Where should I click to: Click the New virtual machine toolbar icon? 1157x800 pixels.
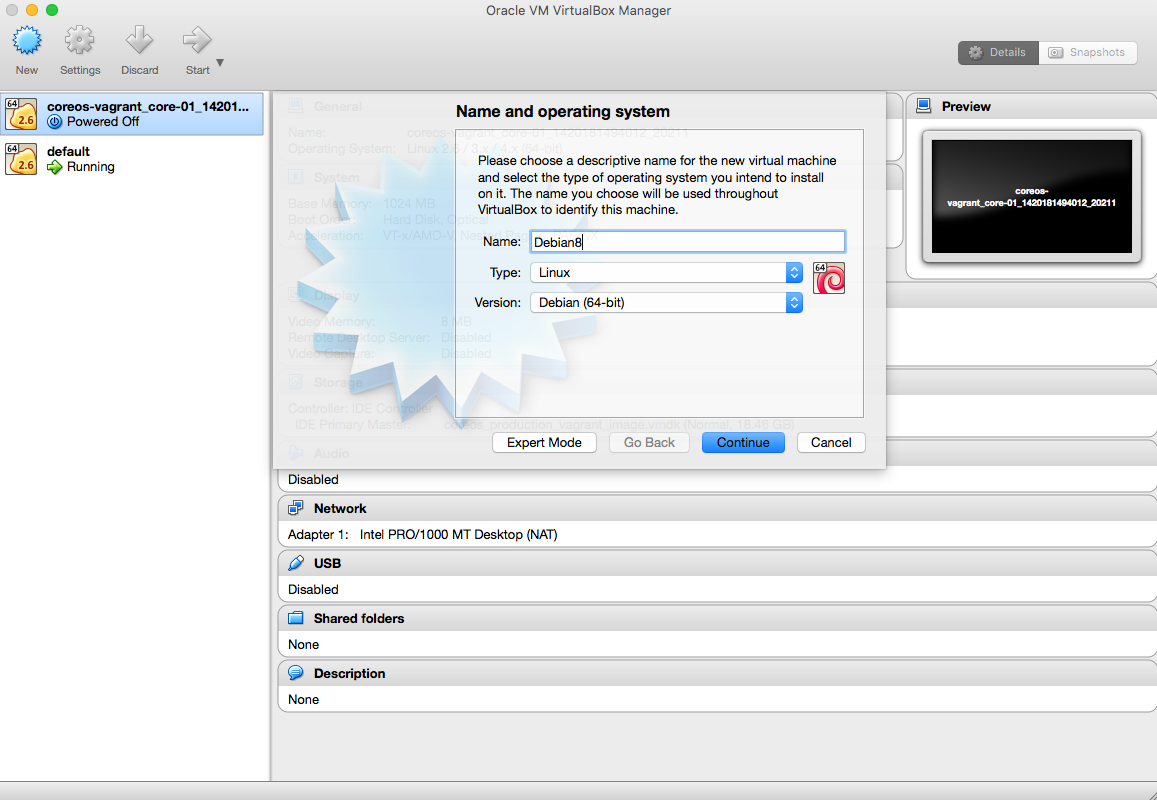(x=27, y=41)
